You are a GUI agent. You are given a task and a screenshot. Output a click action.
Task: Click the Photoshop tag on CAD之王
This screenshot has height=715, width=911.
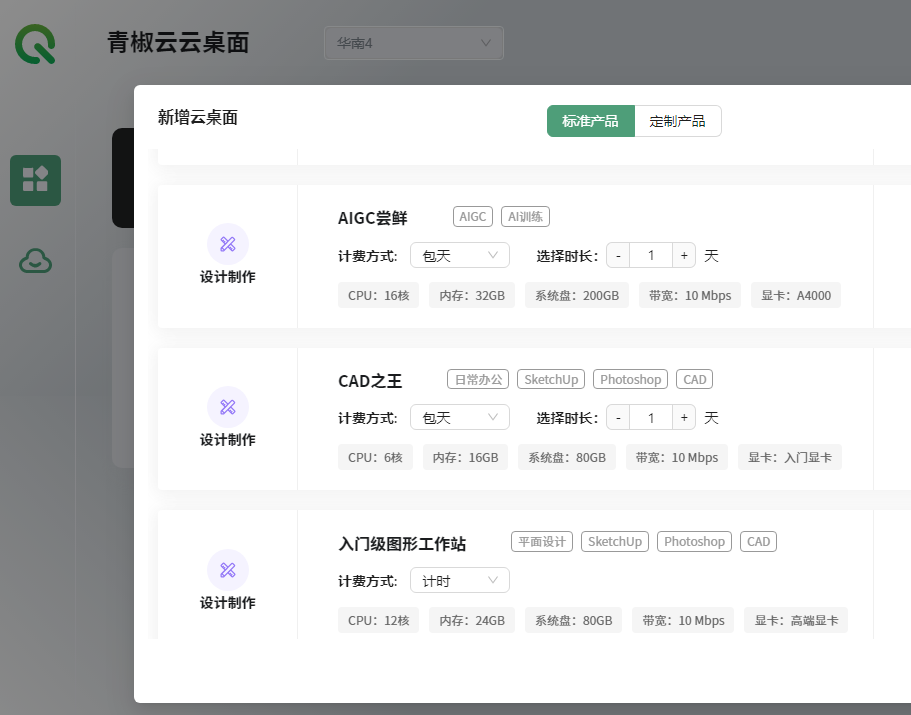click(630, 379)
